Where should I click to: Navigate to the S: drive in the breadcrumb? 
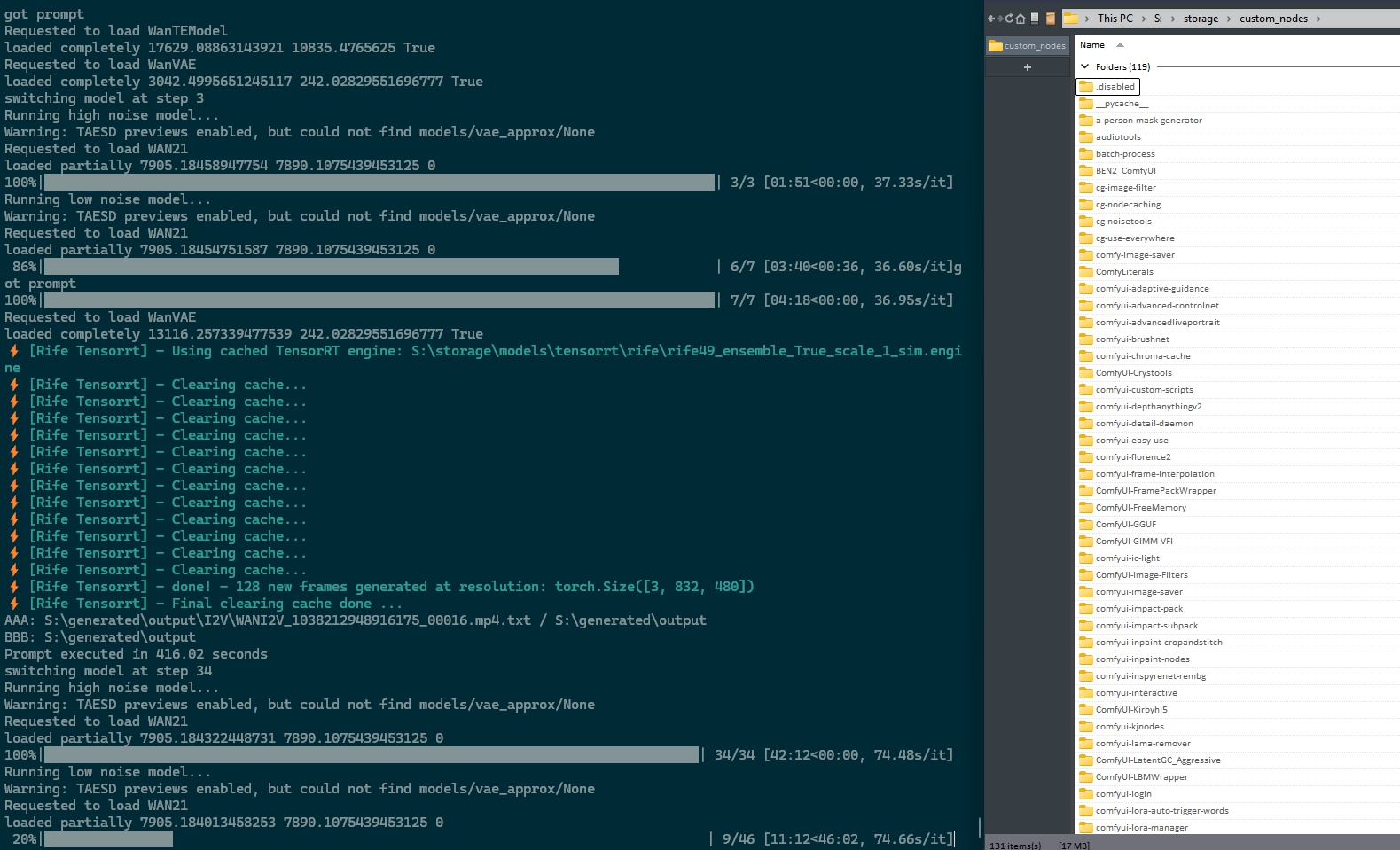[x=1158, y=19]
